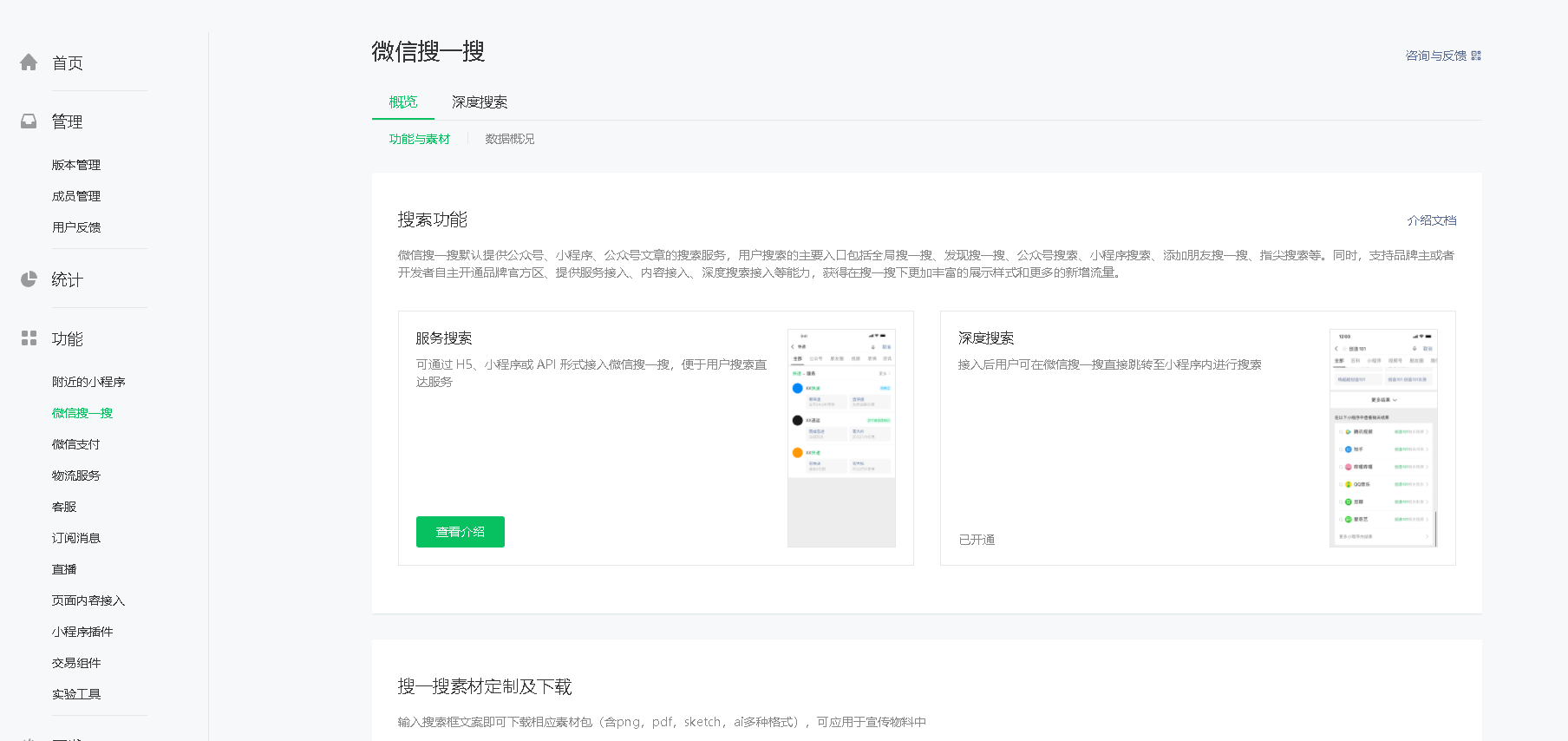Click green 查看介绍 button
1568x741 pixels.
461,532
